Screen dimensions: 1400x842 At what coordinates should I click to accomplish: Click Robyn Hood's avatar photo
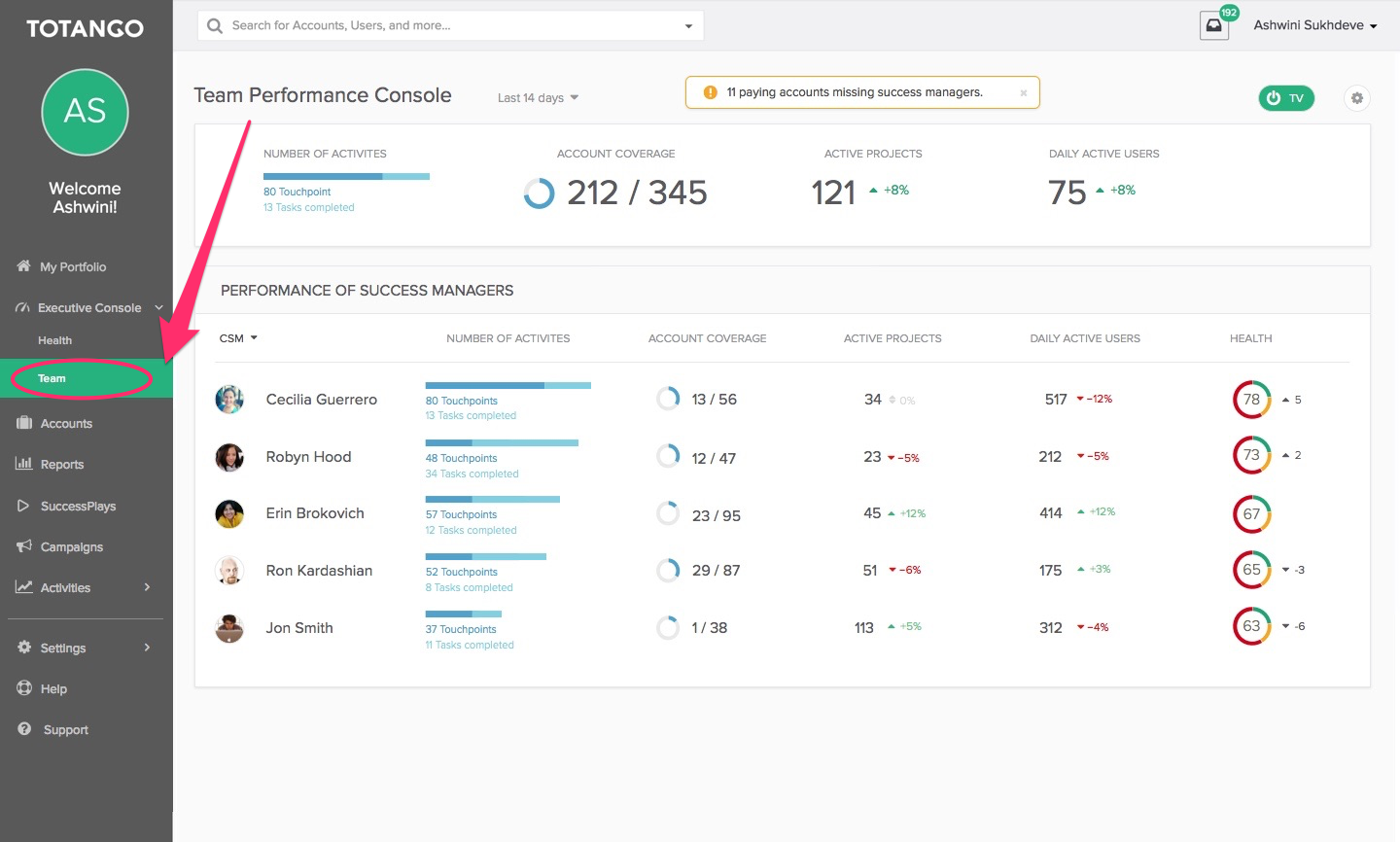[x=229, y=457]
